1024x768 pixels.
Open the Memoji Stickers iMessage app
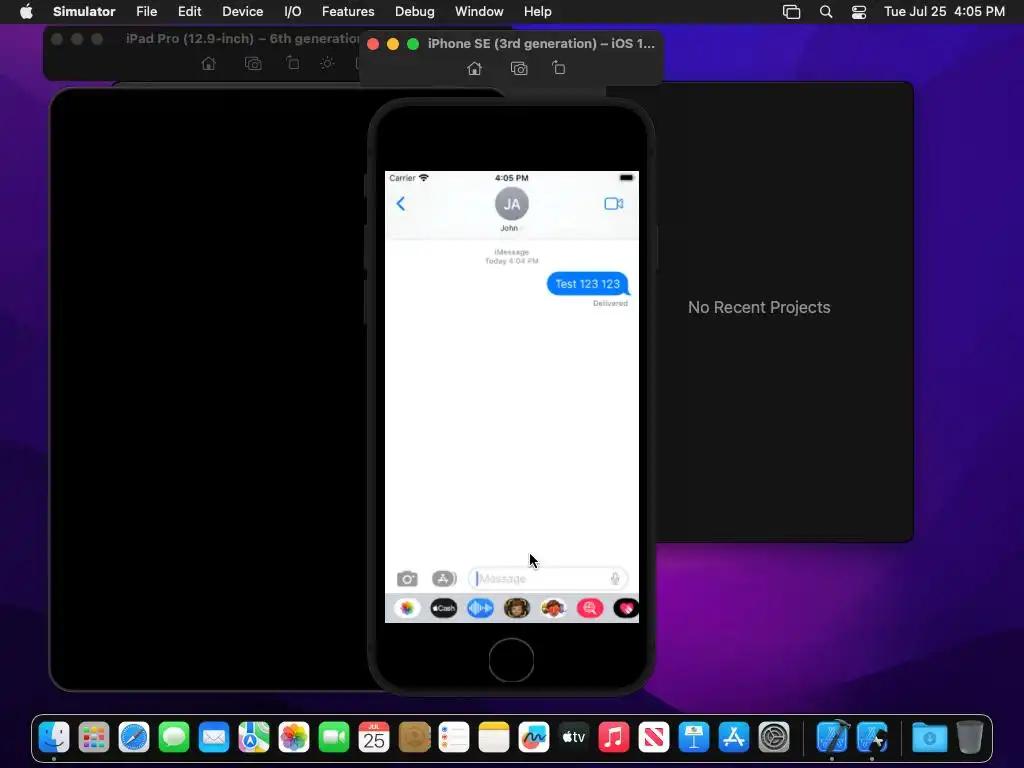point(553,608)
